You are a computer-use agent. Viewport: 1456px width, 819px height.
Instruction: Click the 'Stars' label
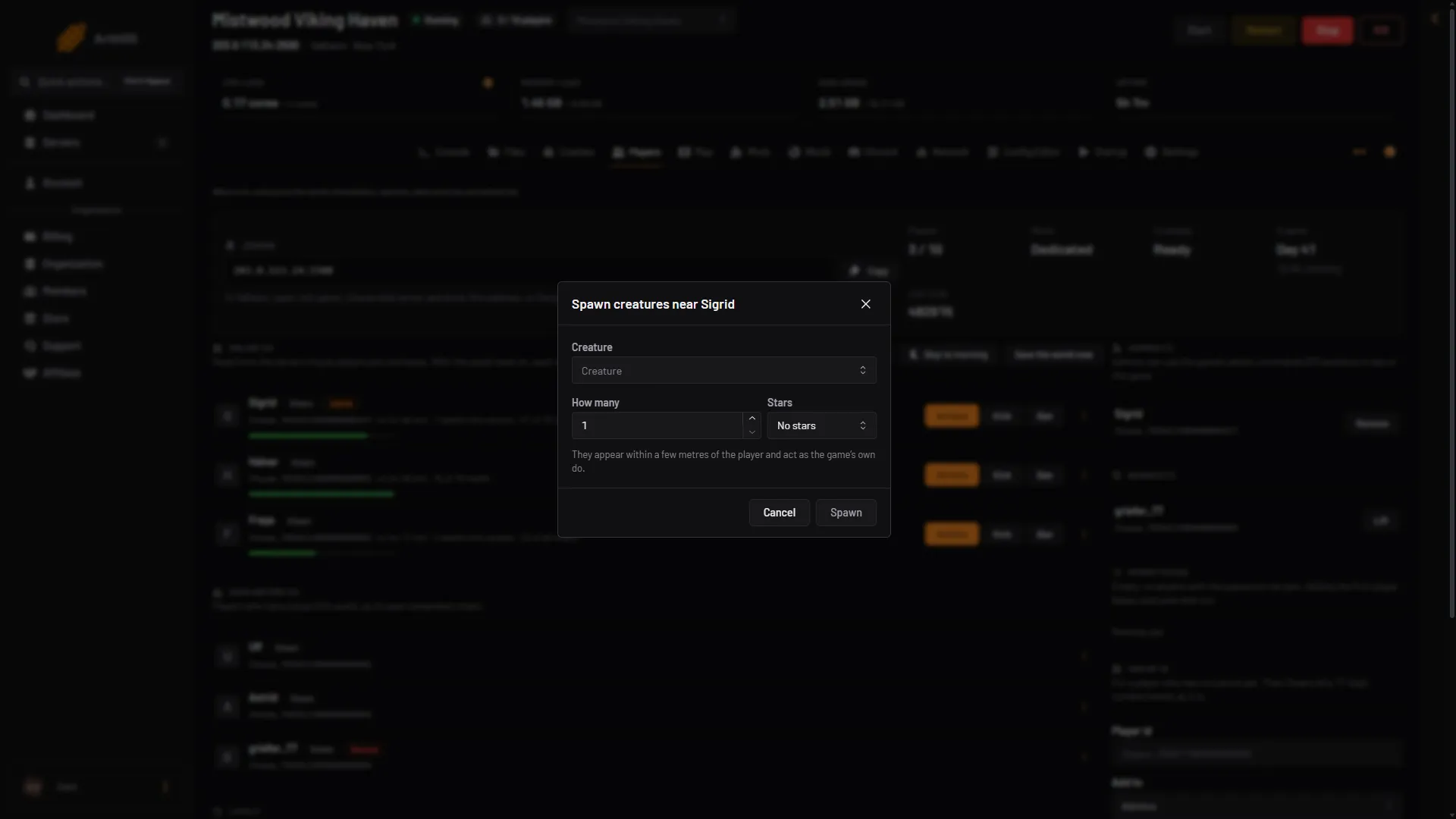click(x=779, y=403)
